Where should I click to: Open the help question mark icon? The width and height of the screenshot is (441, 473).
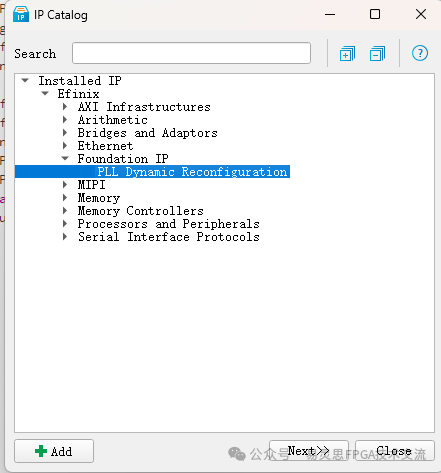click(x=420, y=53)
